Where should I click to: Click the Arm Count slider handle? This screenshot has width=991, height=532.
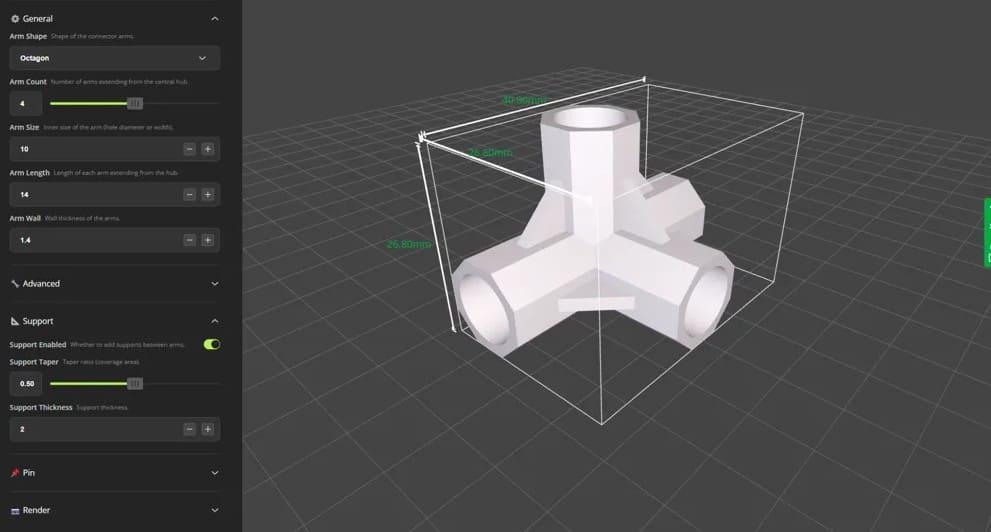pyautogui.click(x=135, y=103)
